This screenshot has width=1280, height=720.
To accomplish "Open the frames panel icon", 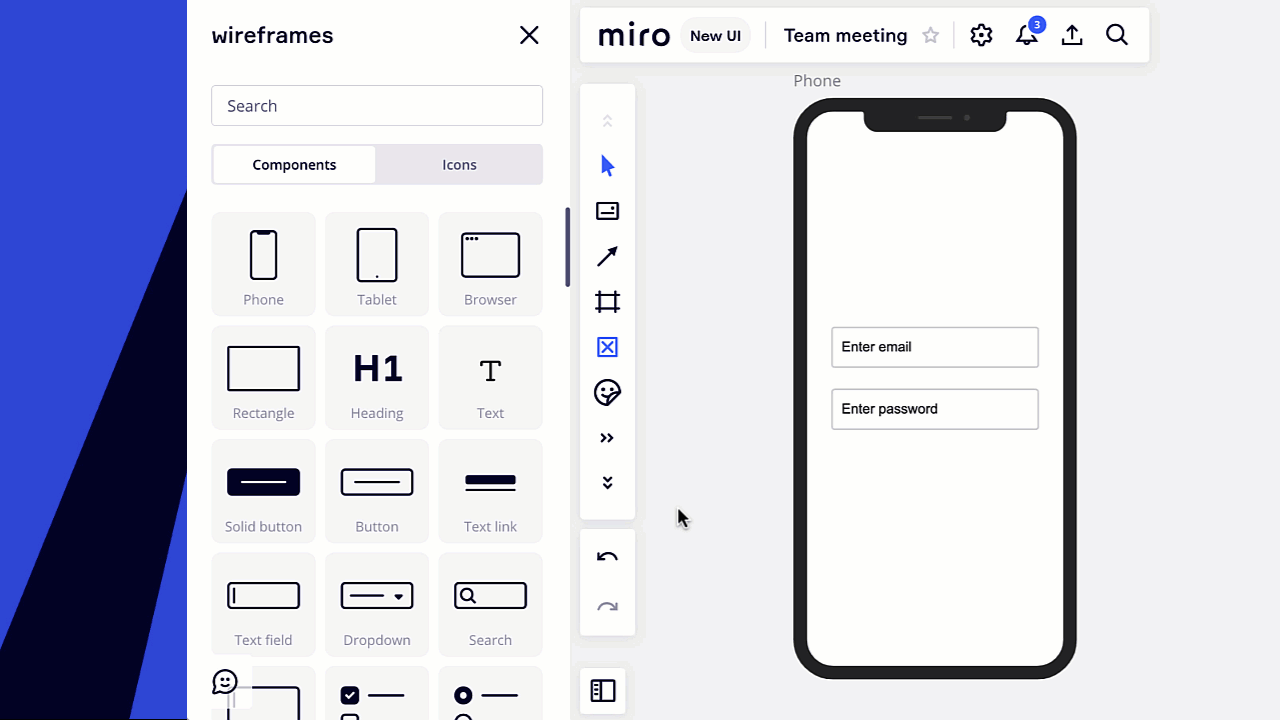I will click(603, 691).
